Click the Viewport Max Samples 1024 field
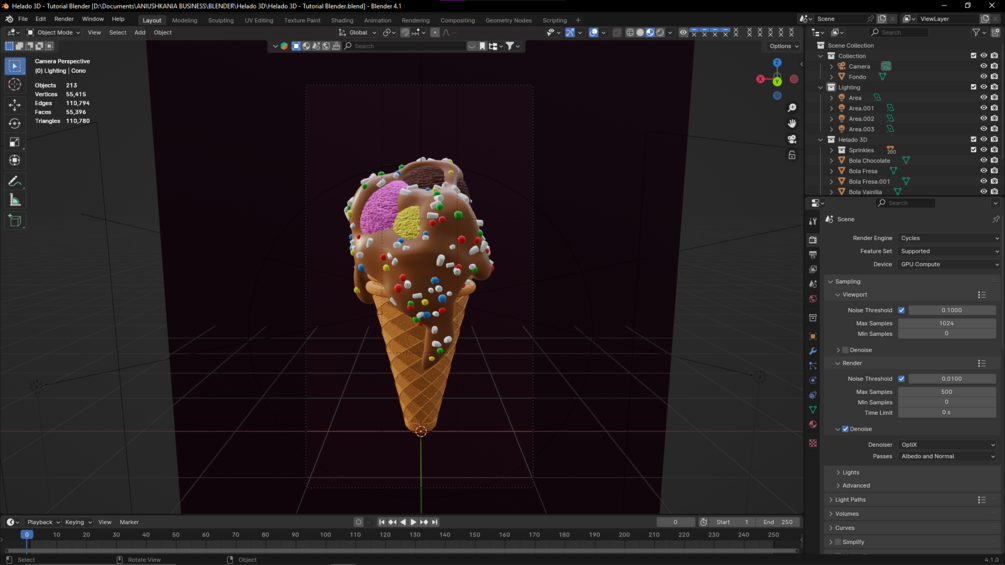The height and width of the screenshot is (565, 1005). (x=946, y=323)
